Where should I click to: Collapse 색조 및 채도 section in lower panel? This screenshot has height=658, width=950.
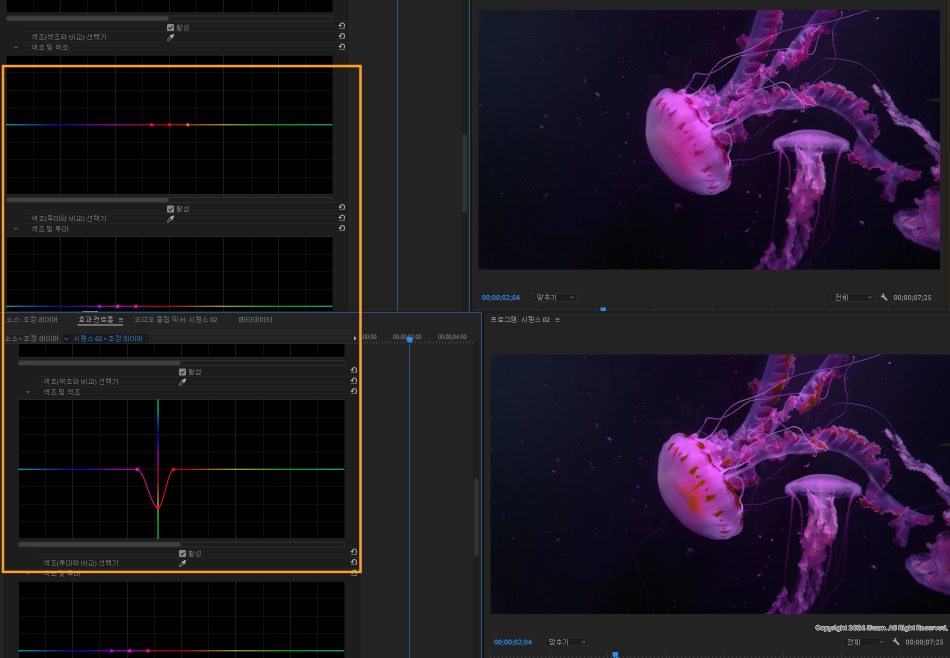coord(28,392)
